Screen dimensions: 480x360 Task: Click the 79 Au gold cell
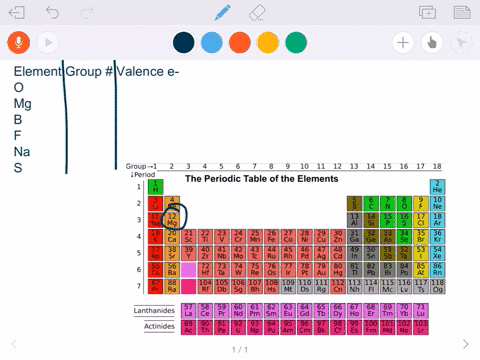coord(321,270)
